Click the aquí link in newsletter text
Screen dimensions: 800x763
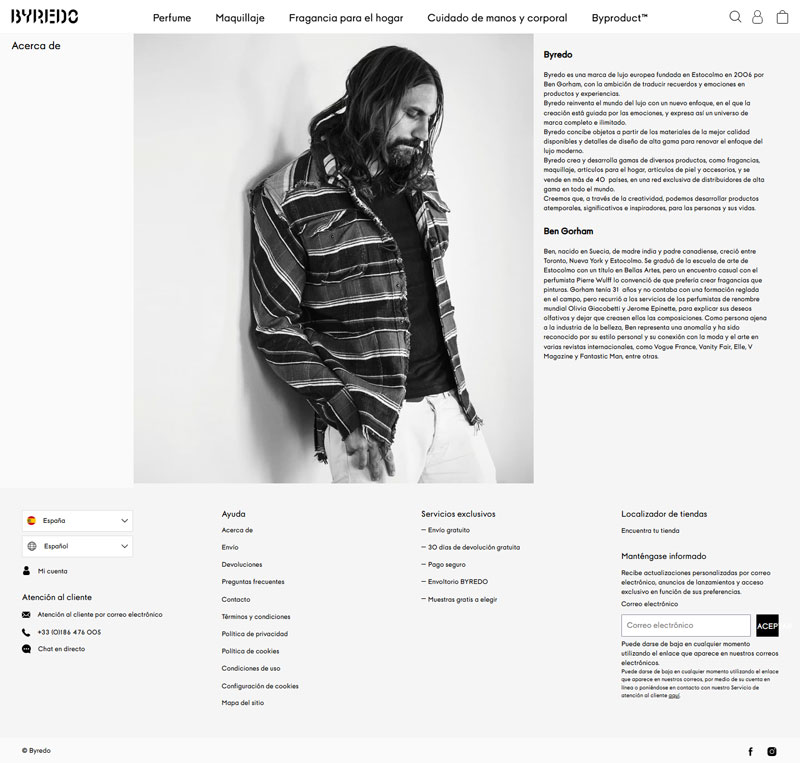pyautogui.click(x=674, y=695)
